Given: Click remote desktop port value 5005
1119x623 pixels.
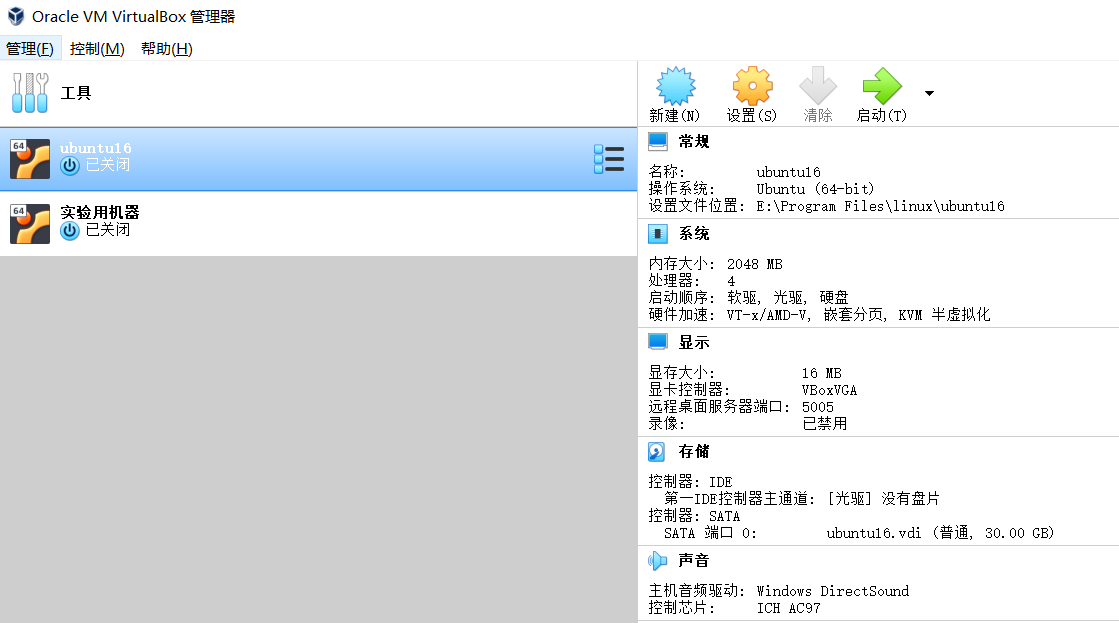Looking at the screenshot, I should click(818, 407).
